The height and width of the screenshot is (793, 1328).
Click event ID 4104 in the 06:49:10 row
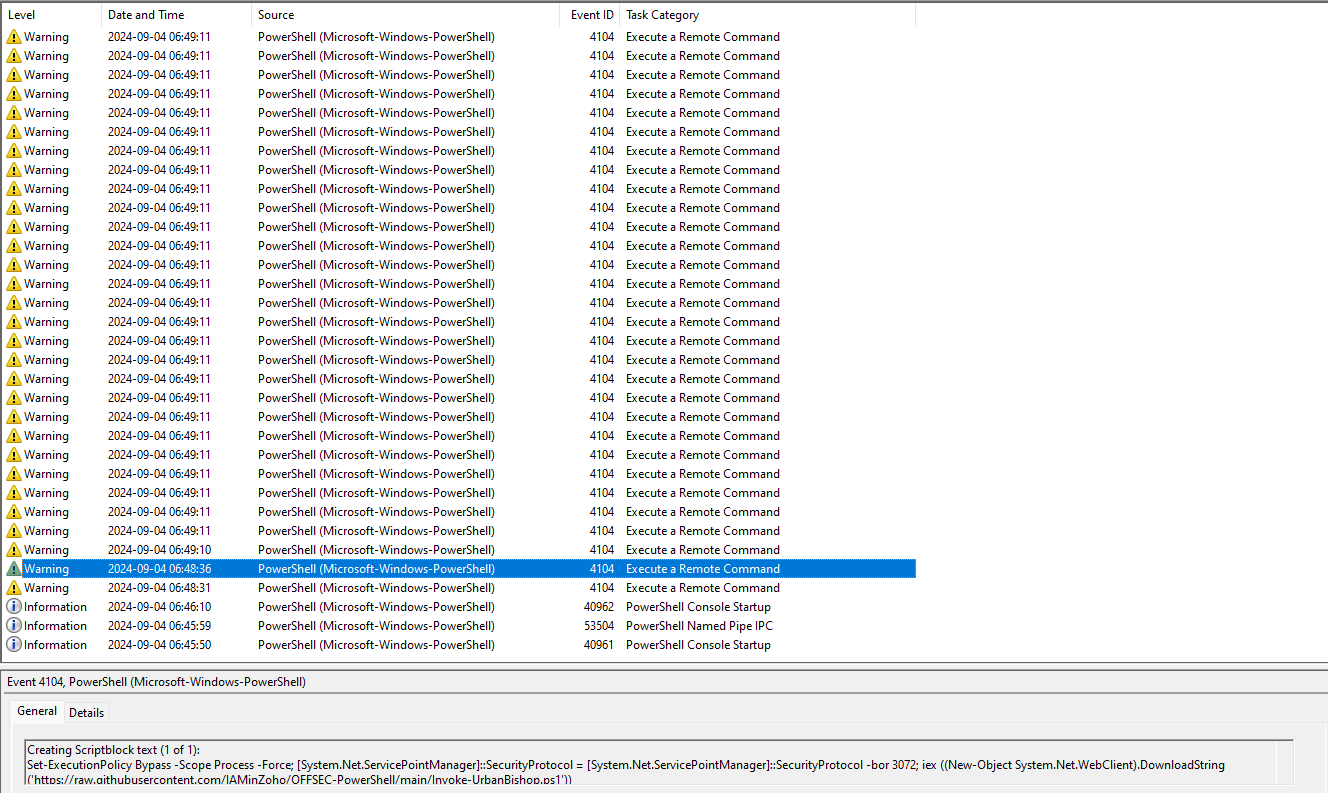click(x=602, y=550)
